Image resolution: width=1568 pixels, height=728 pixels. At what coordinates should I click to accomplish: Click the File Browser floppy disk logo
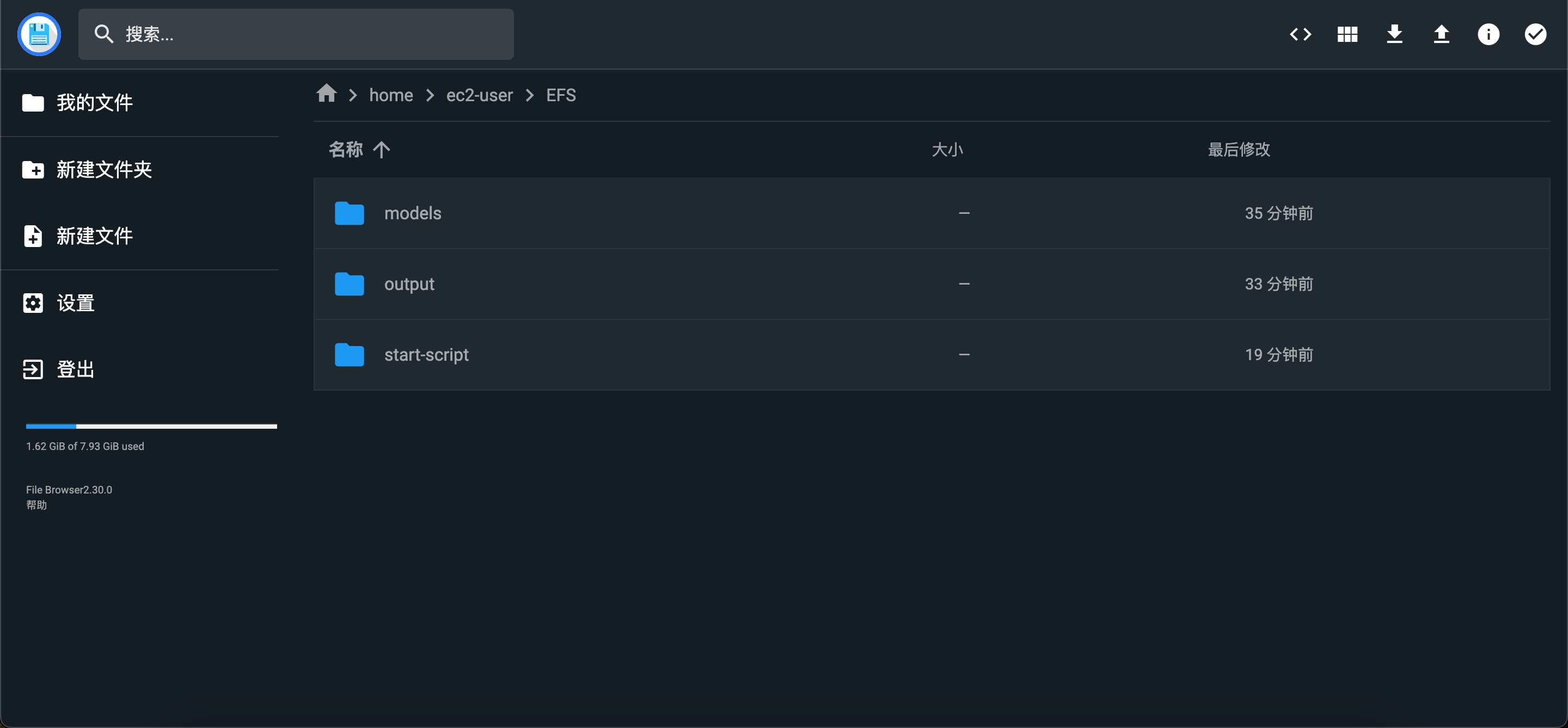[x=39, y=34]
